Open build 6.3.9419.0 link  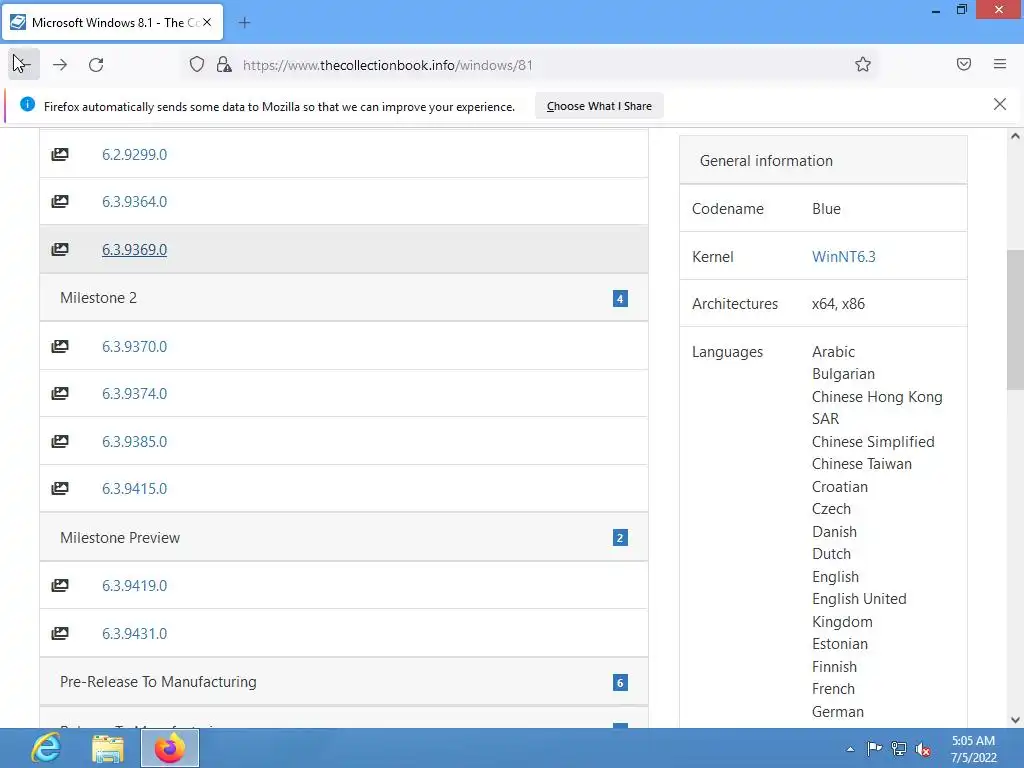pyautogui.click(x=134, y=586)
